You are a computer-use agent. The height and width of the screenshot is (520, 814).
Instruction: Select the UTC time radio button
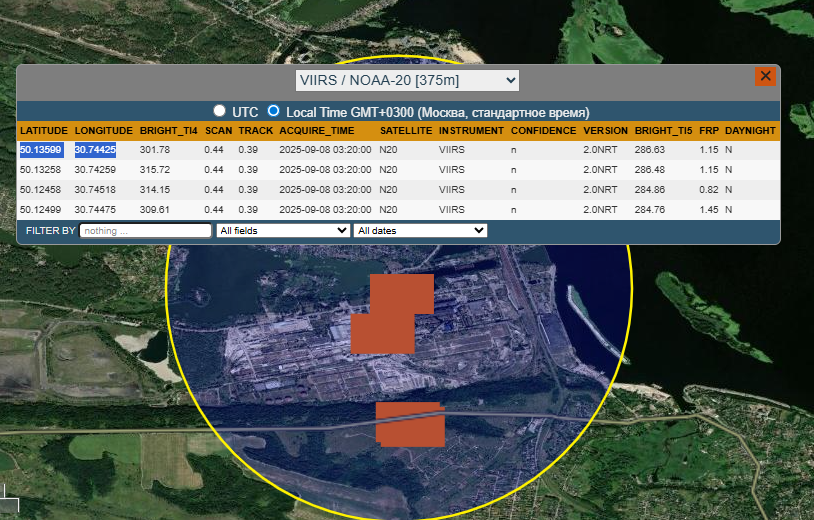pos(219,111)
